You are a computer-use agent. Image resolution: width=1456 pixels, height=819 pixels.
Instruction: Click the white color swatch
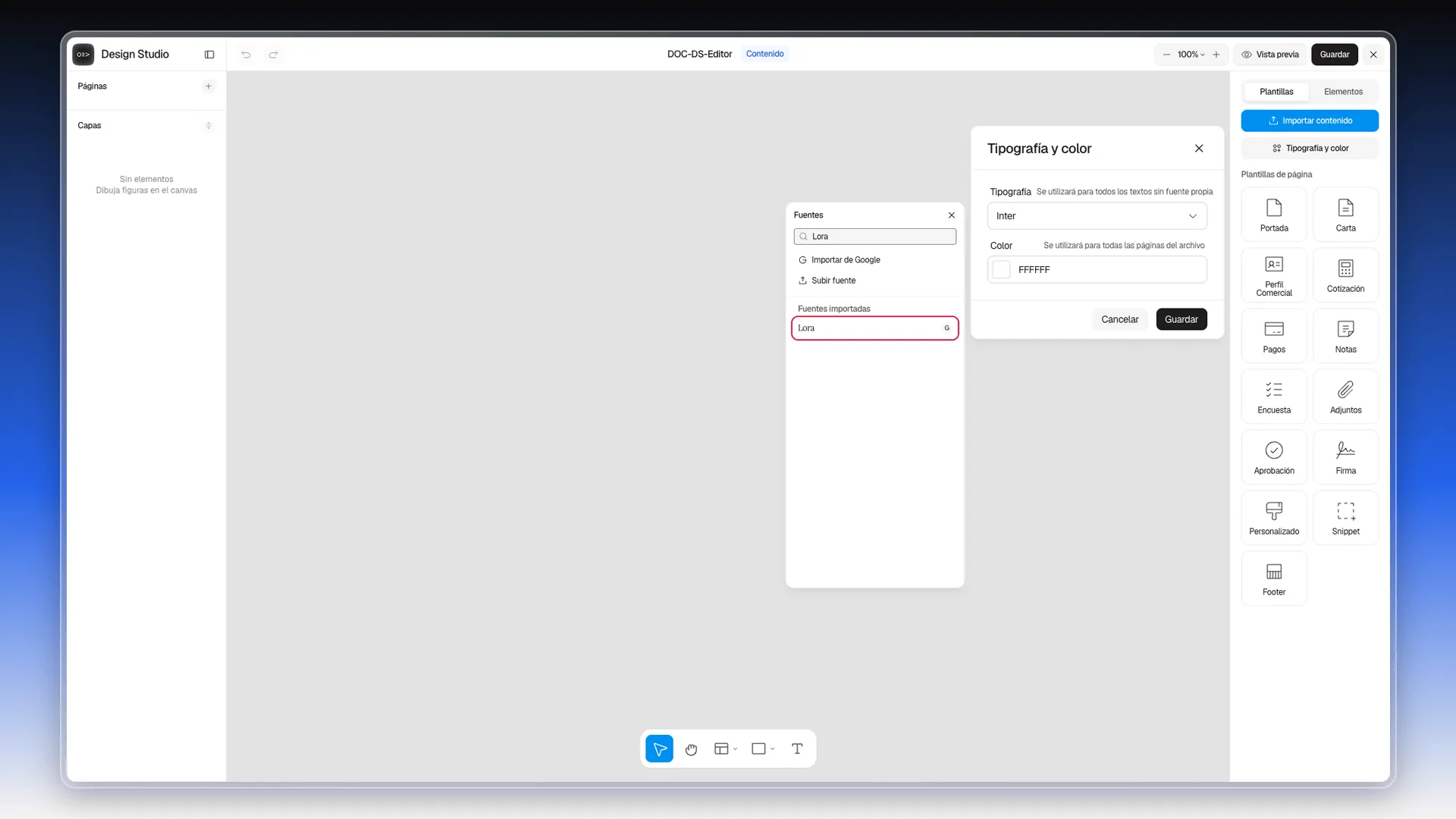click(1001, 270)
